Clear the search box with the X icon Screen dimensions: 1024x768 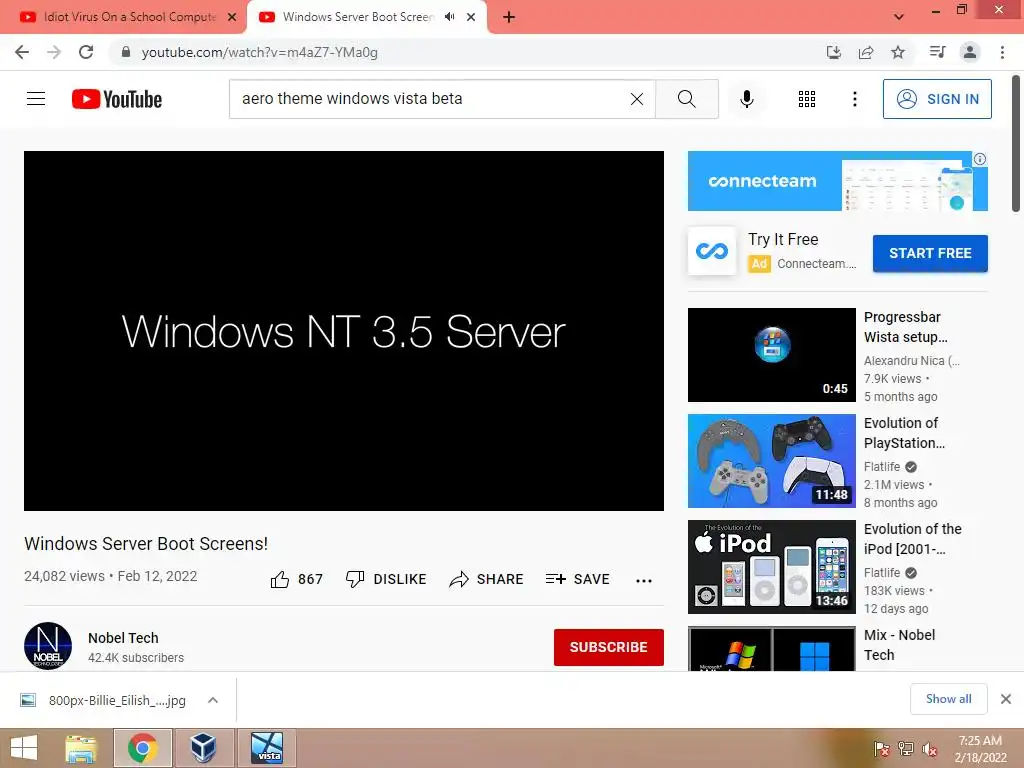click(x=637, y=99)
